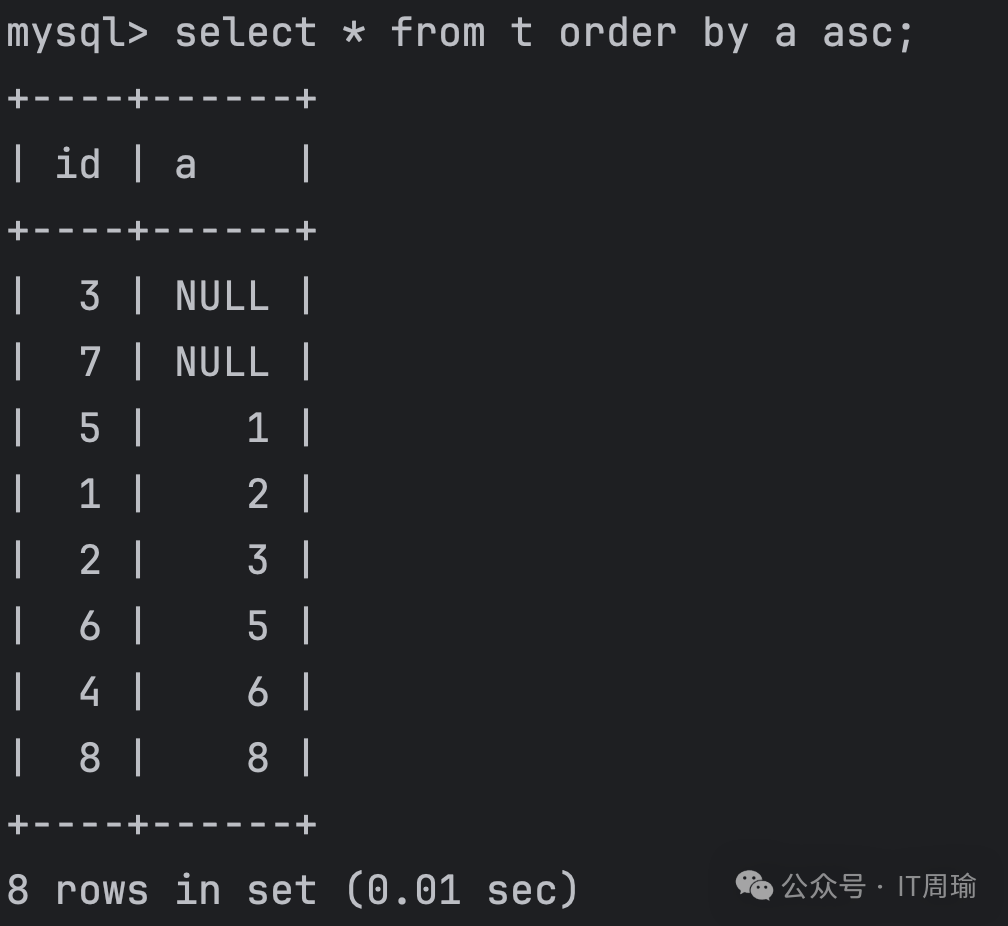Click id value 6 in table
Image resolution: width=1008 pixels, height=926 pixels.
point(90,626)
